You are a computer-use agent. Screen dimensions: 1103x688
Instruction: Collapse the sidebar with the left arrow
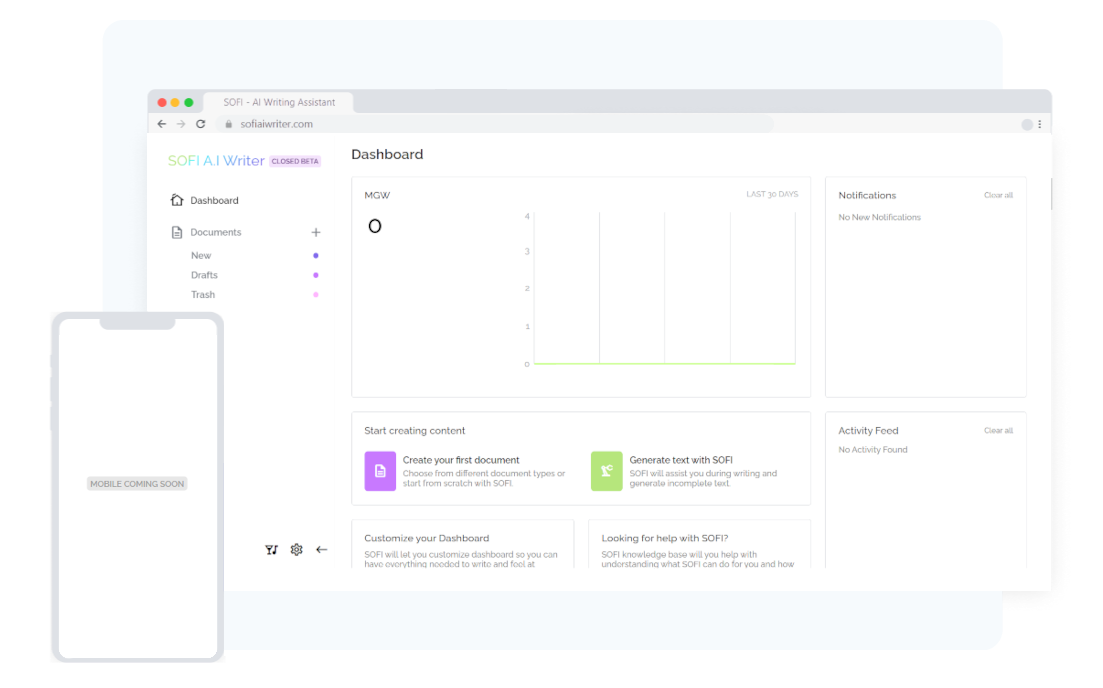point(321,549)
